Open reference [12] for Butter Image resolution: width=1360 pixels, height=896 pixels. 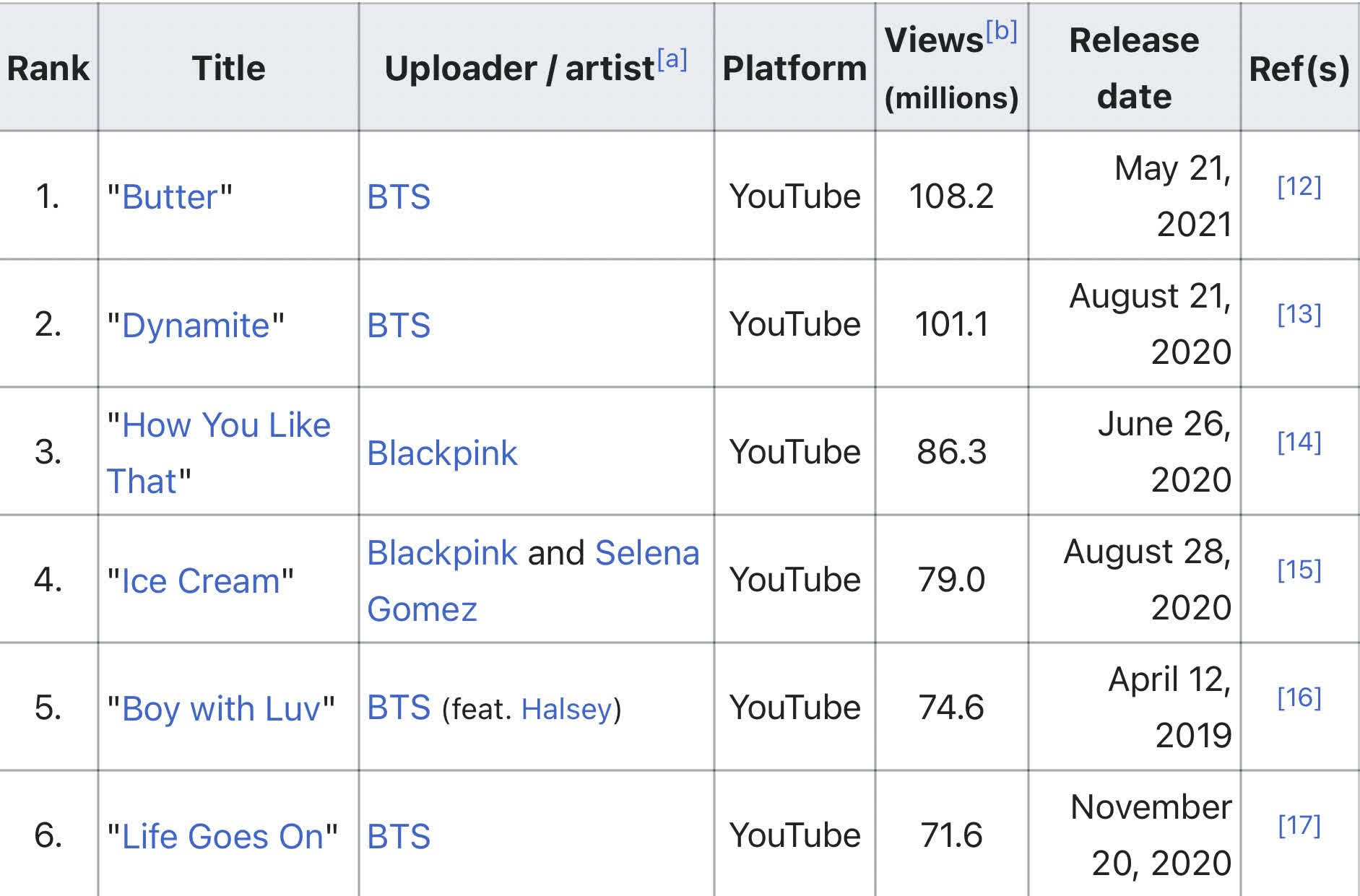(1299, 186)
